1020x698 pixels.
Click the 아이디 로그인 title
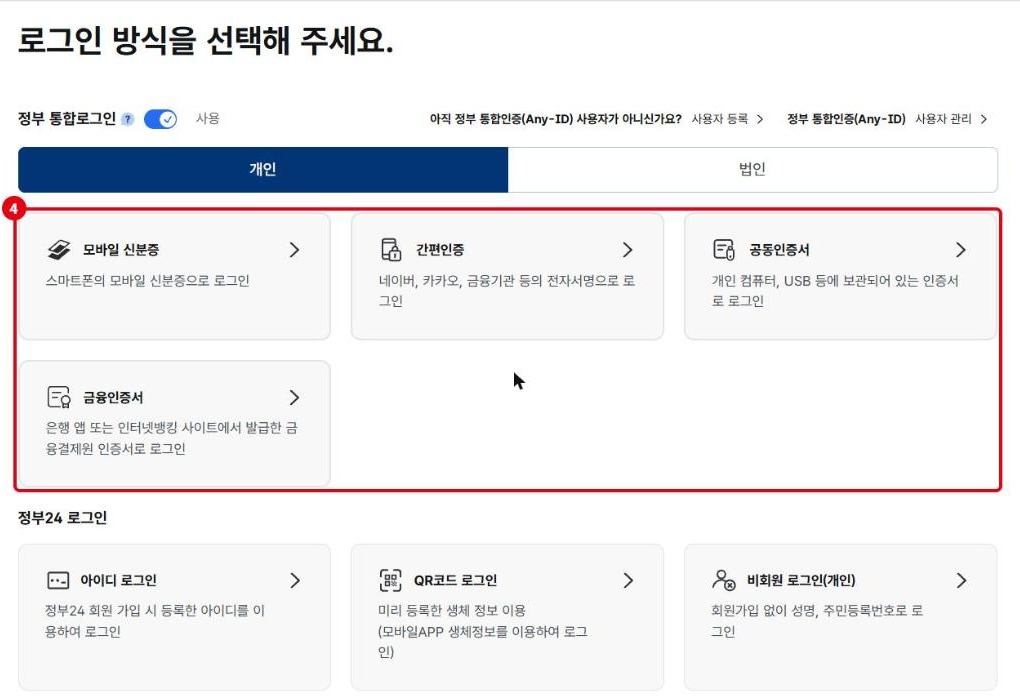click(118, 580)
